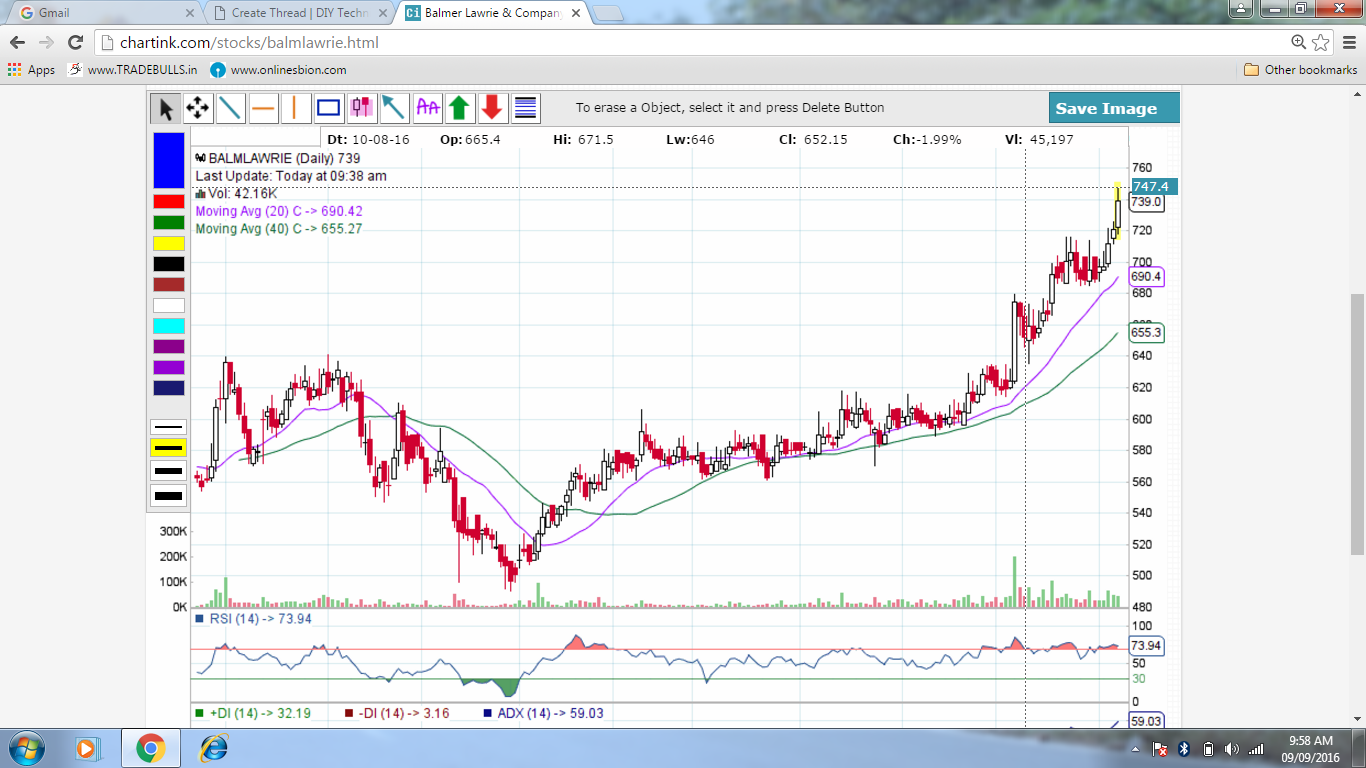Open Chrome from the taskbar
This screenshot has width=1366, height=768.
[150, 748]
